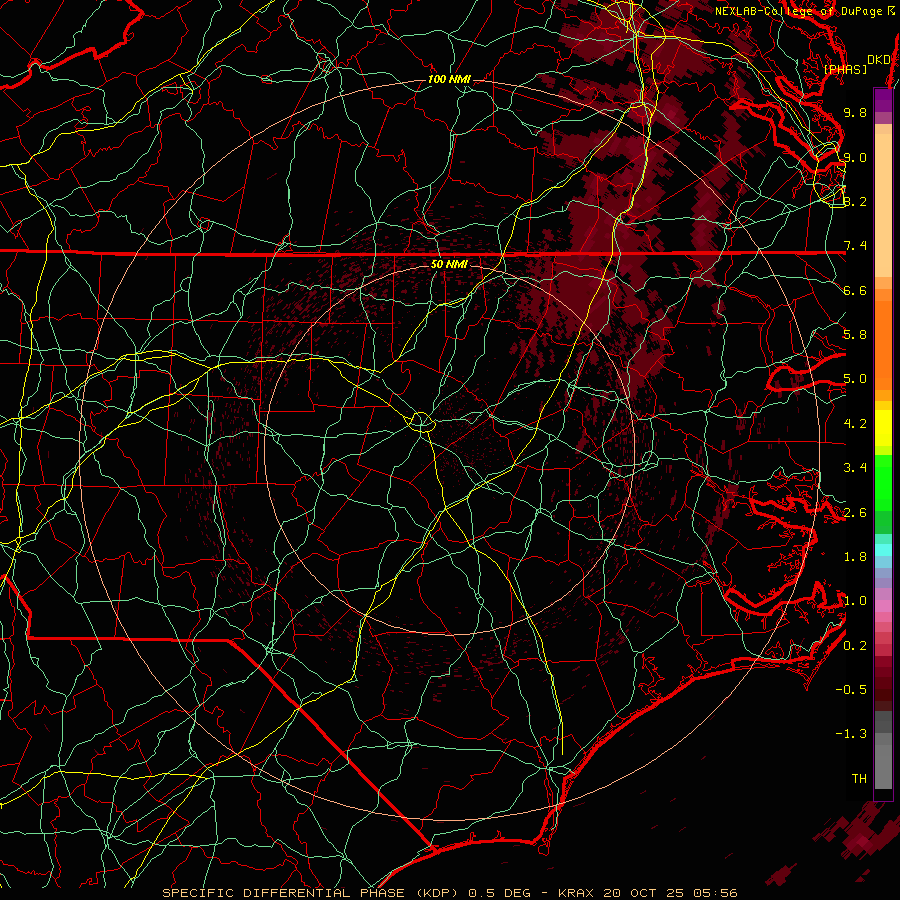Select the 9.0 value on color scale

[x=855, y=157]
